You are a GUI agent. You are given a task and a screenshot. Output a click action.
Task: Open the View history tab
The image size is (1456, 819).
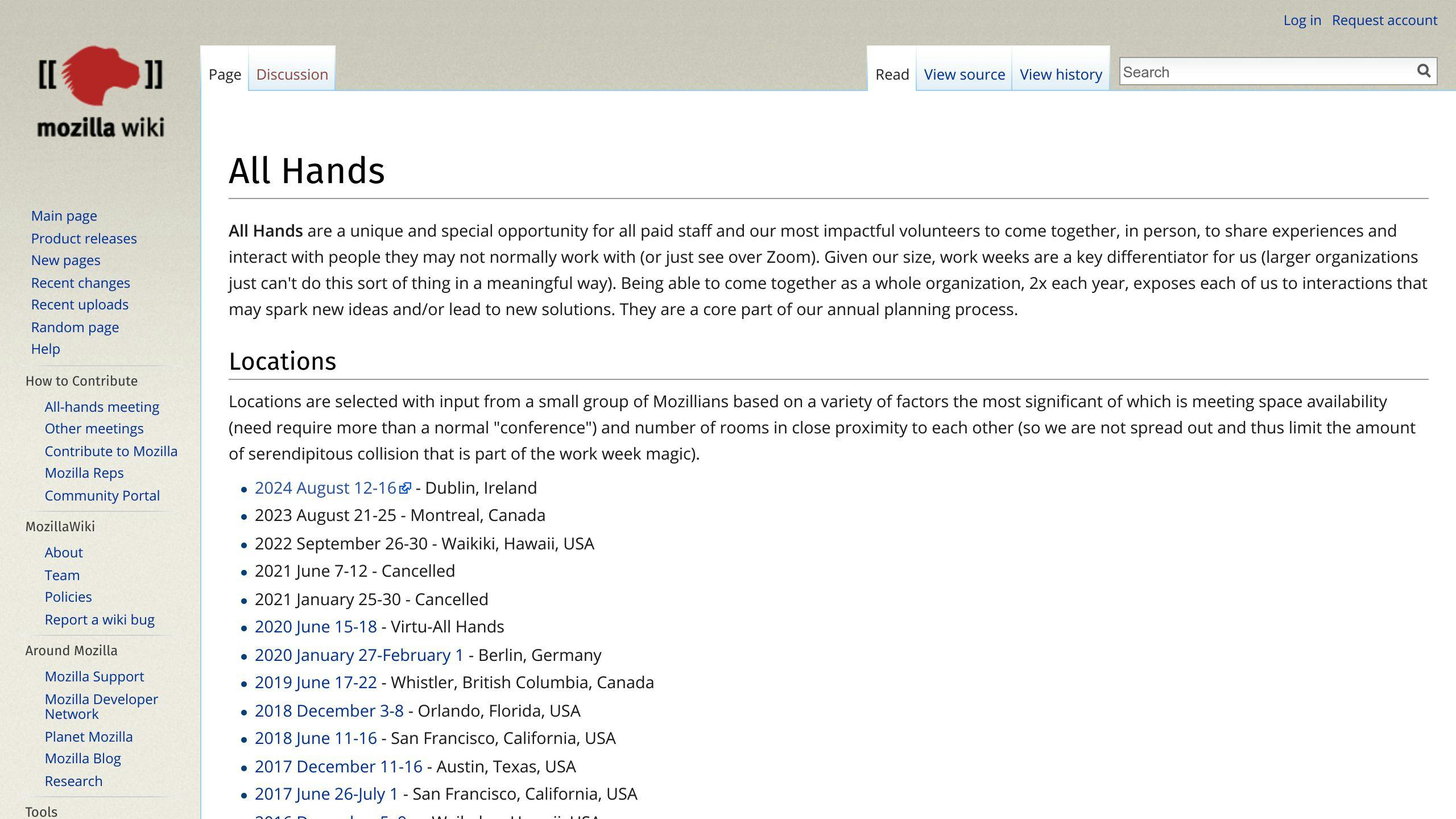tap(1060, 74)
